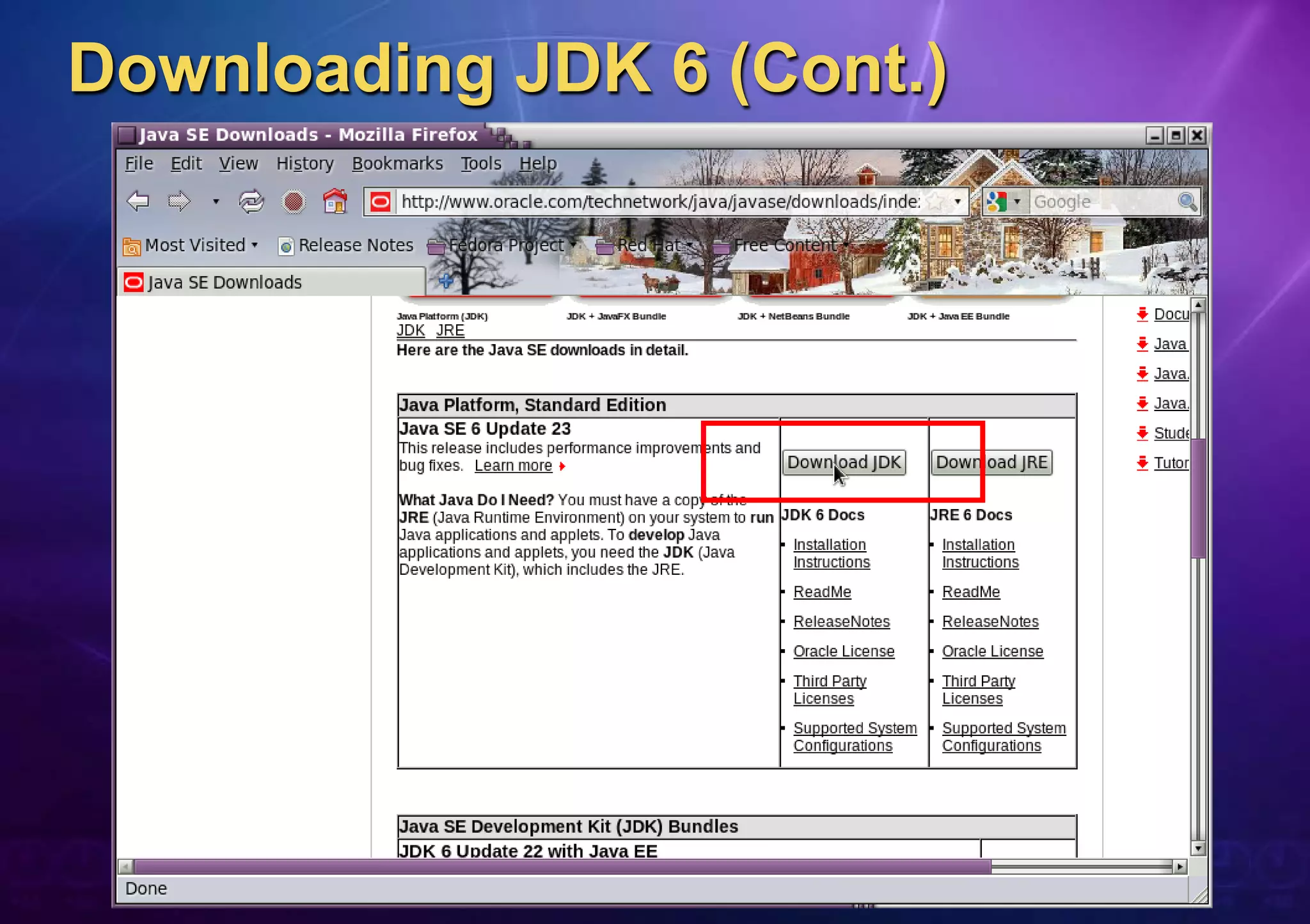Click the Docu sidebar download link
The height and width of the screenshot is (924, 1310).
click(x=1171, y=314)
